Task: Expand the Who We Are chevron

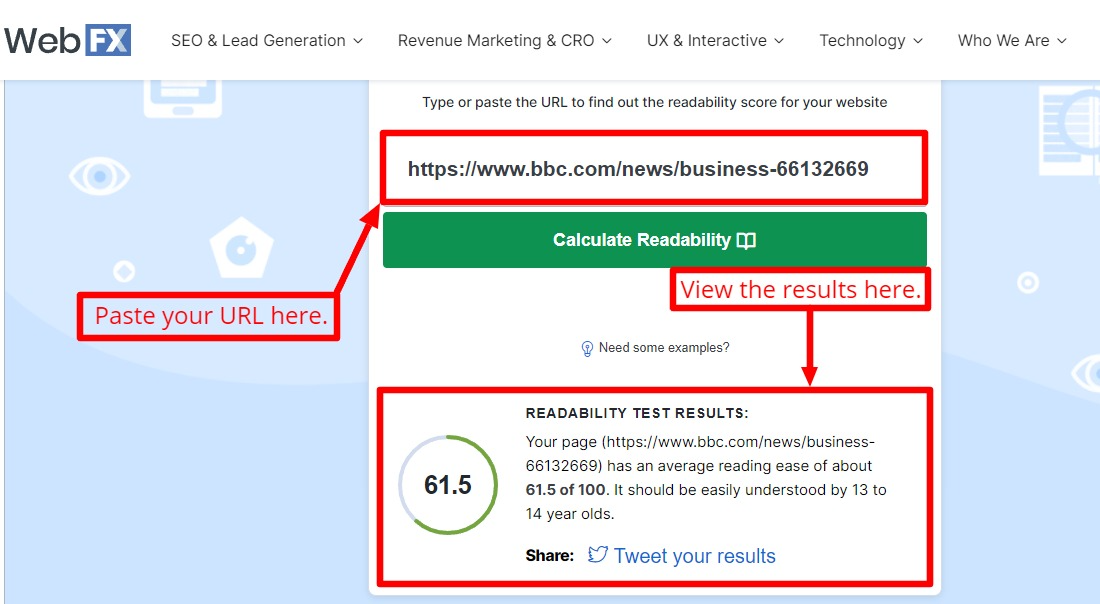Action: tap(1061, 41)
